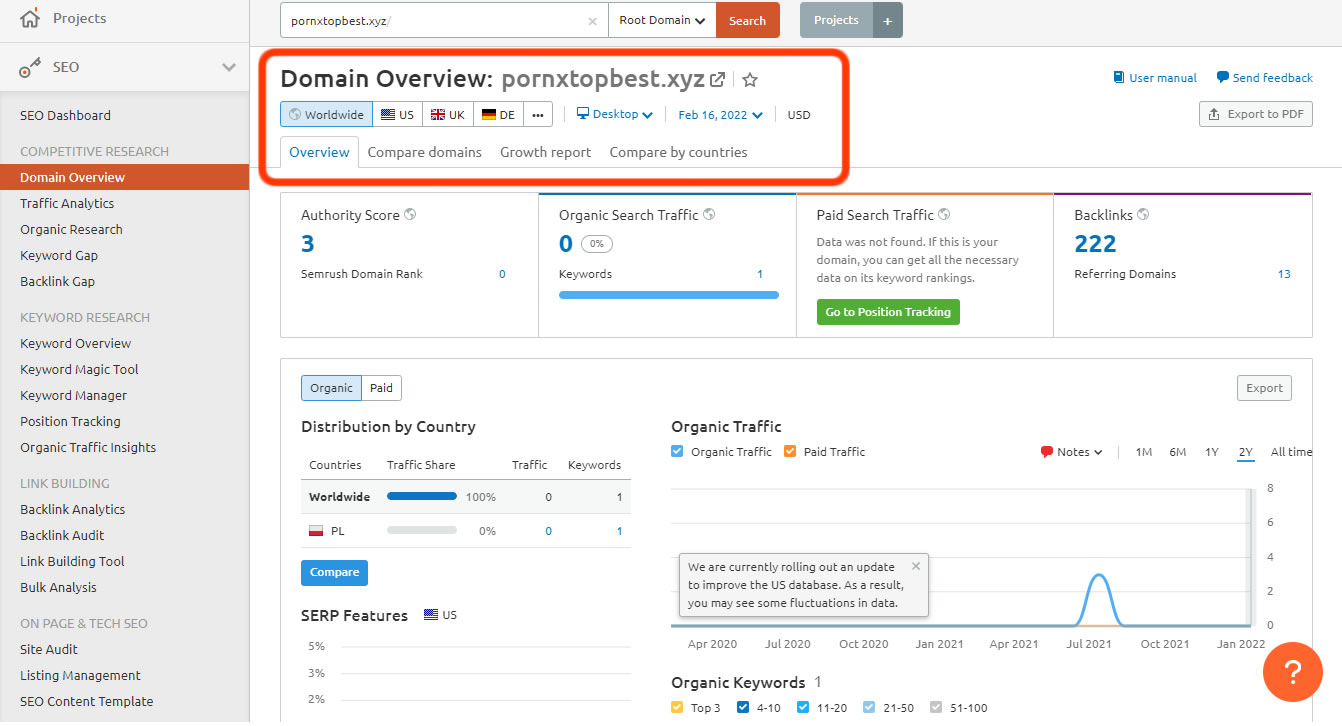Select 1M chart time range
Image resolution: width=1342 pixels, height=726 pixels.
(x=1144, y=452)
